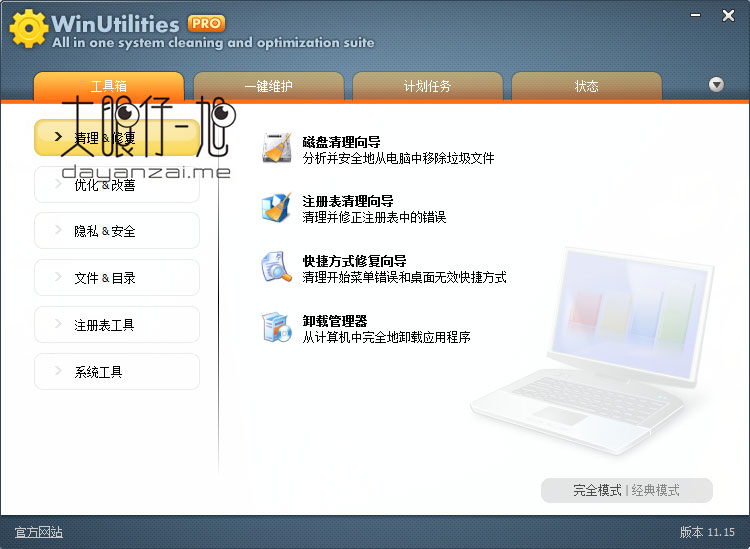Switch to 完全模式 view
Screen dimensions: 750x549
click(597, 490)
